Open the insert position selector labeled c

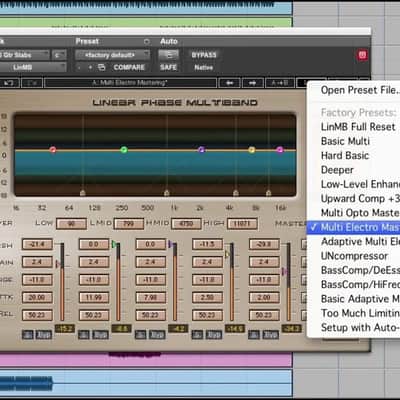click(59, 55)
